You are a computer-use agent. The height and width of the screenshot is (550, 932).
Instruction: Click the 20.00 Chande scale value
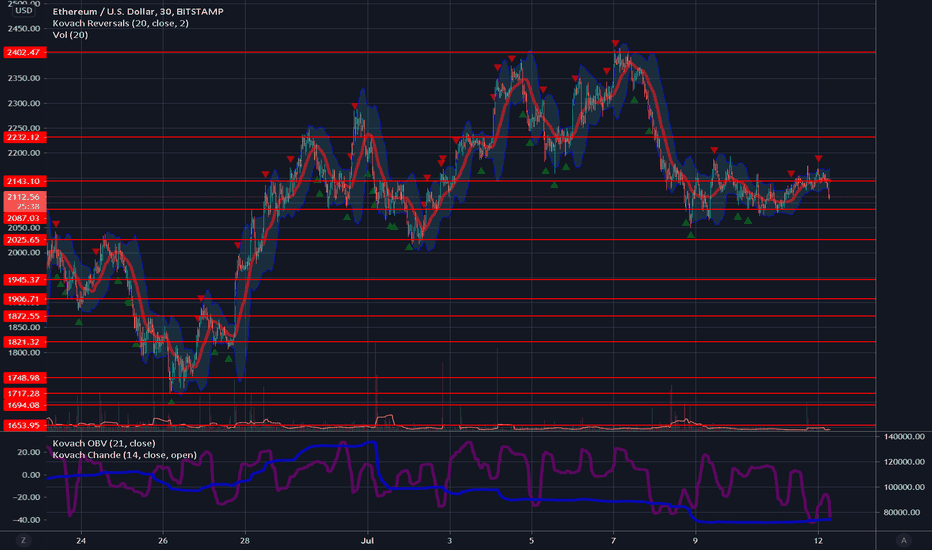[29, 452]
